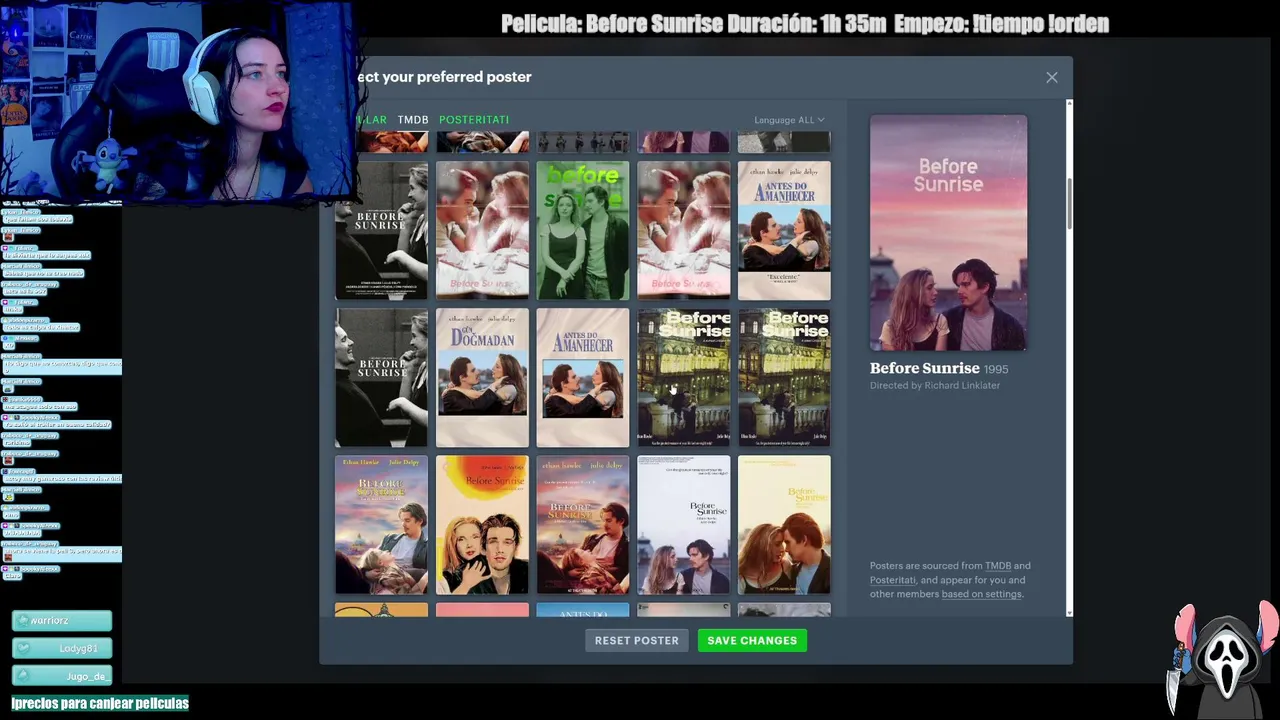
Task: Click the Pelicula Before Sunrise header text
Action: coord(805,24)
